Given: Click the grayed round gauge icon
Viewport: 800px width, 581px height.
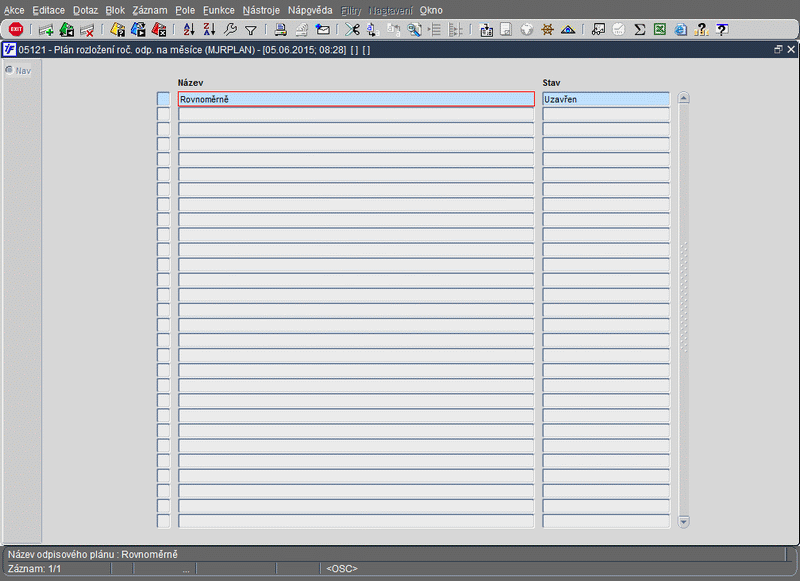Looking at the screenshot, I should 618,30.
